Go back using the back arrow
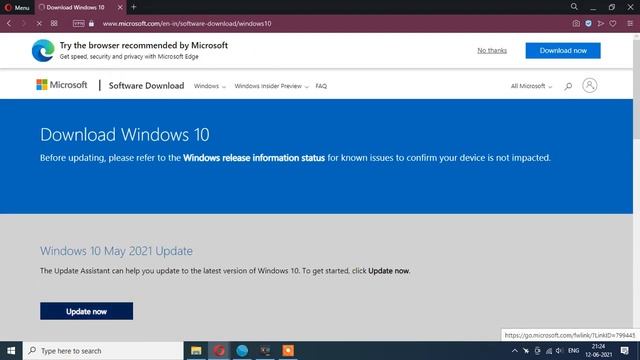640x360 pixels. tap(9, 24)
